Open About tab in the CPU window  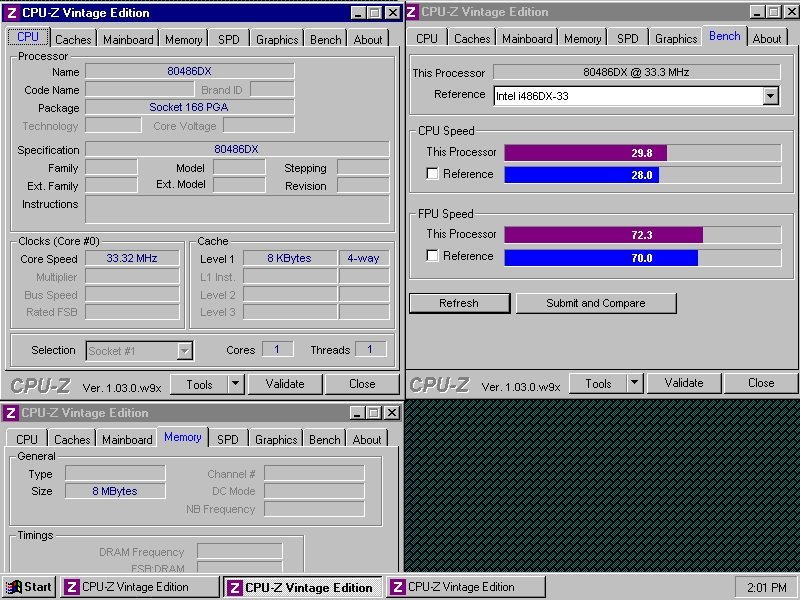tap(368, 39)
